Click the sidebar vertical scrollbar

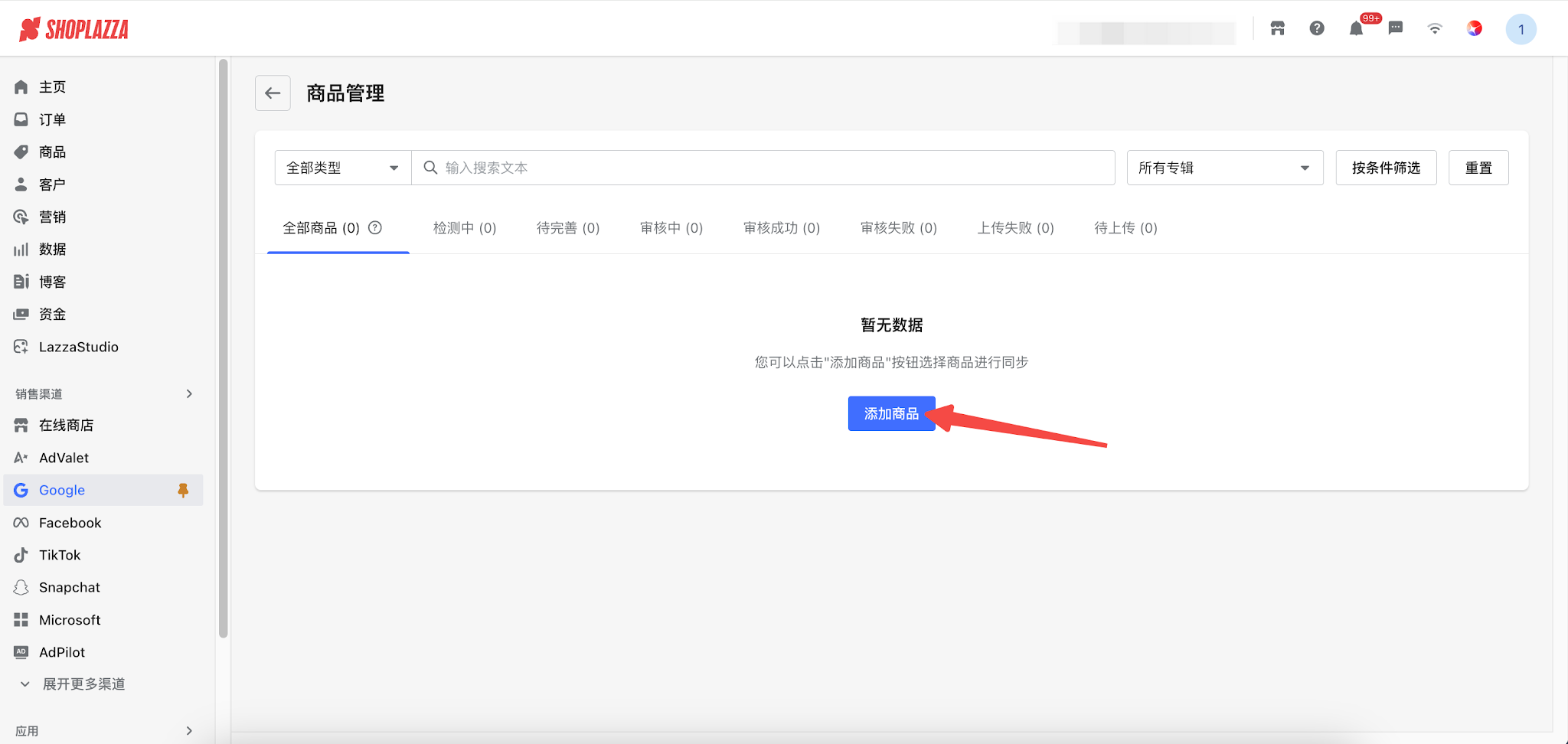[x=224, y=348]
